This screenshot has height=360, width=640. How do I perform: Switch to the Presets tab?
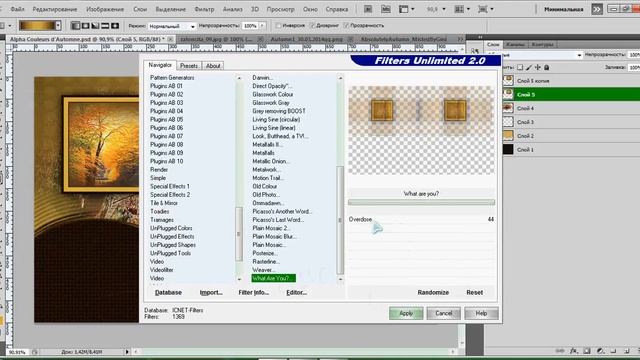189,65
